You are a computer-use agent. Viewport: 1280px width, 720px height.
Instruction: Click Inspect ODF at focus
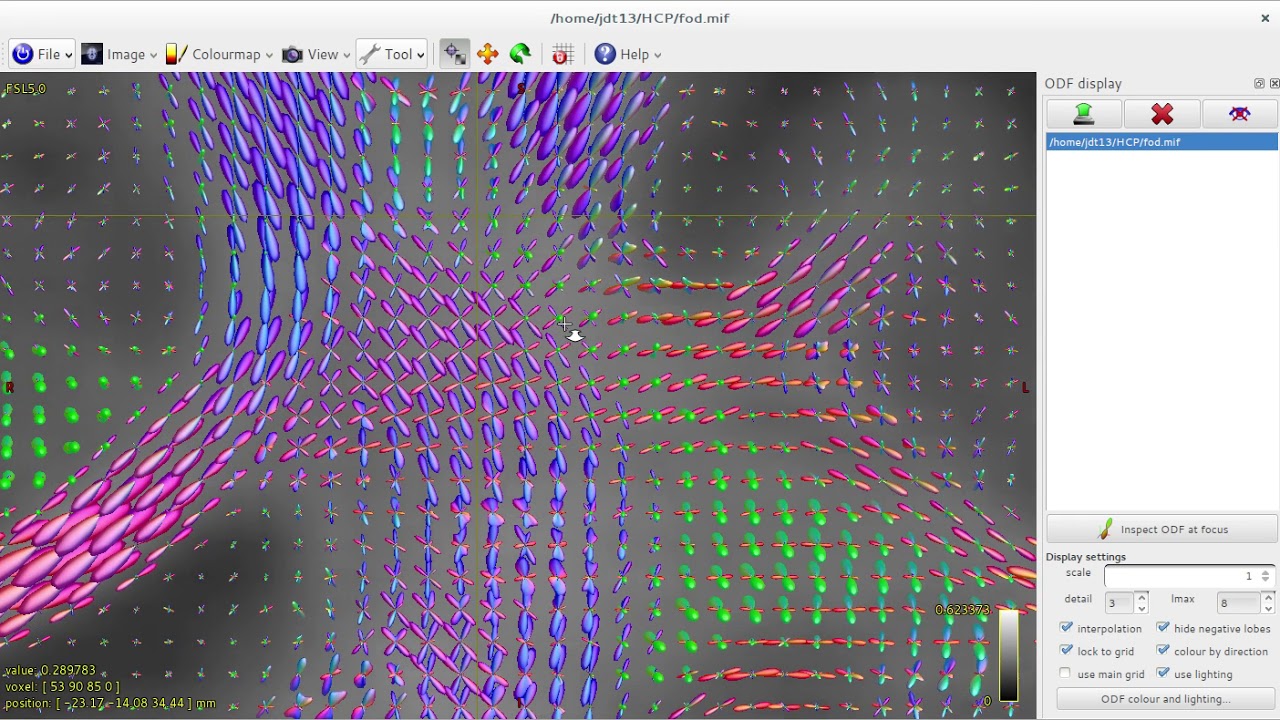[1162, 529]
